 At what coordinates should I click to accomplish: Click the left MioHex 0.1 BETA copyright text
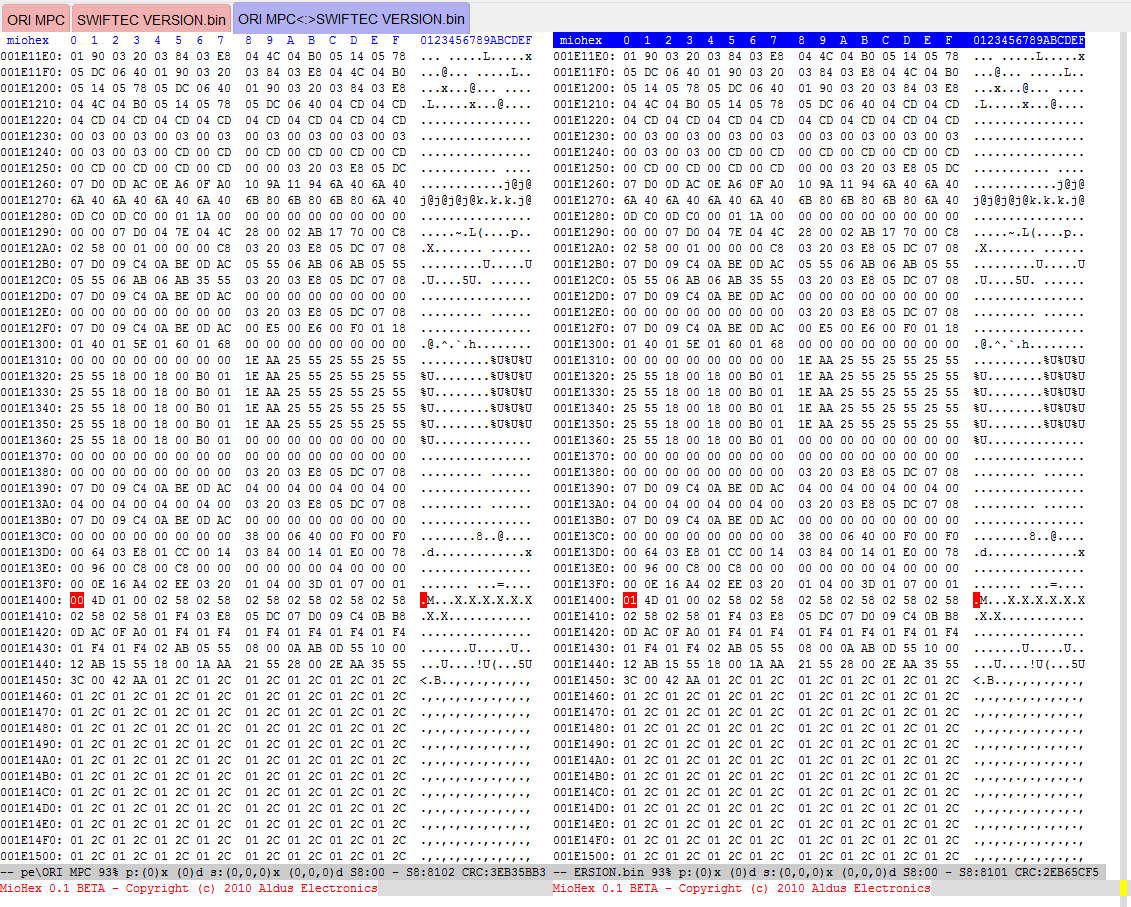coord(189,888)
